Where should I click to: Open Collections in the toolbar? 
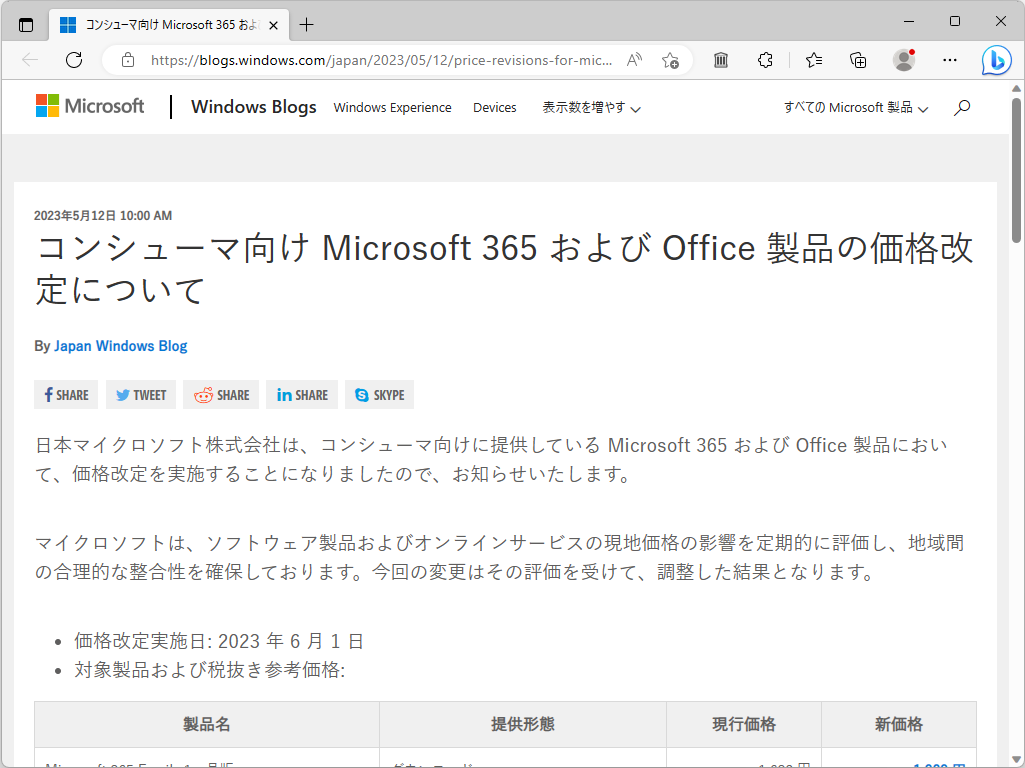tap(857, 60)
